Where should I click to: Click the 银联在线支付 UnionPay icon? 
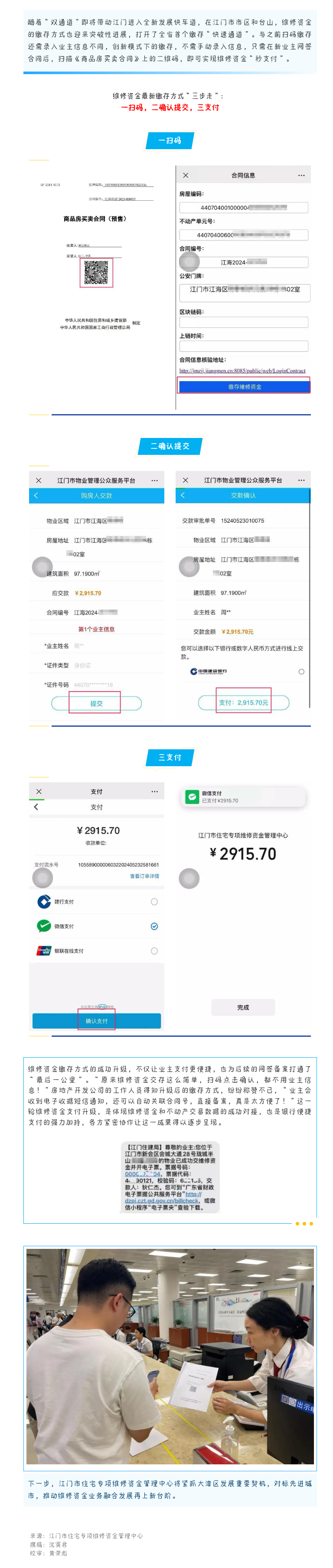click(43, 950)
